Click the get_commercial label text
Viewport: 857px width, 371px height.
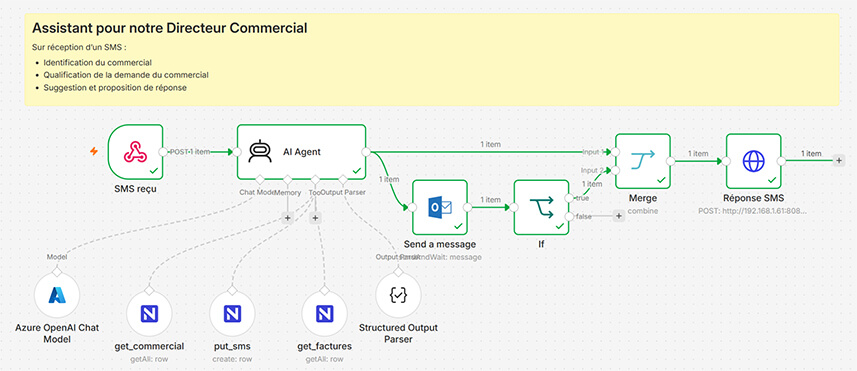[149, 346]
